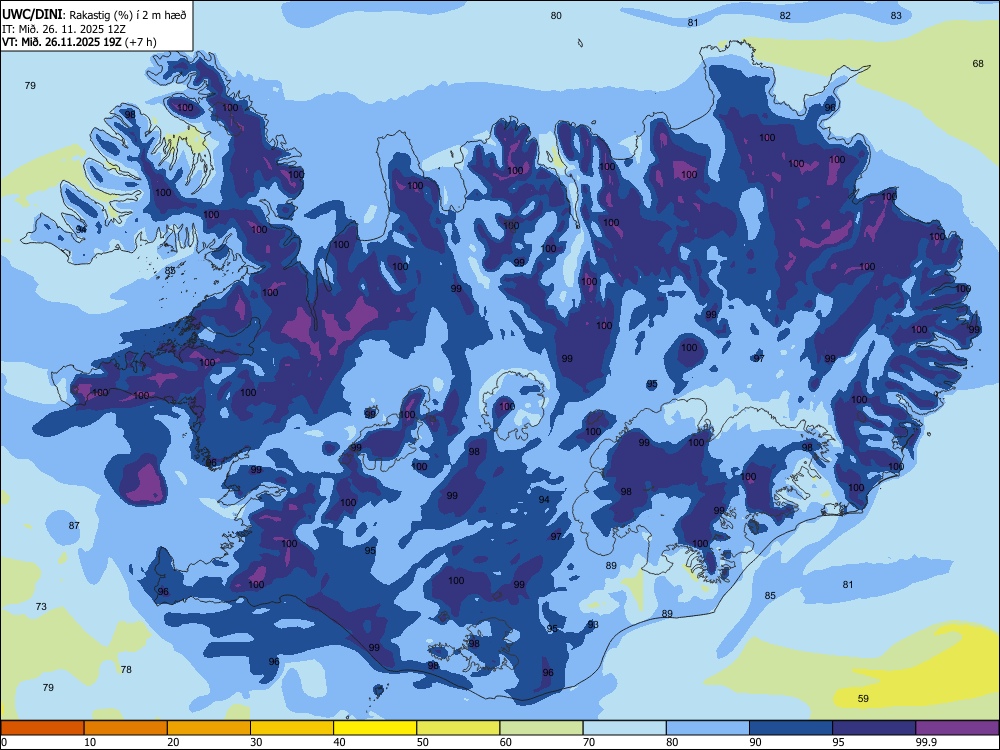Click the '78' humidity value on the map

pos(126,669)
